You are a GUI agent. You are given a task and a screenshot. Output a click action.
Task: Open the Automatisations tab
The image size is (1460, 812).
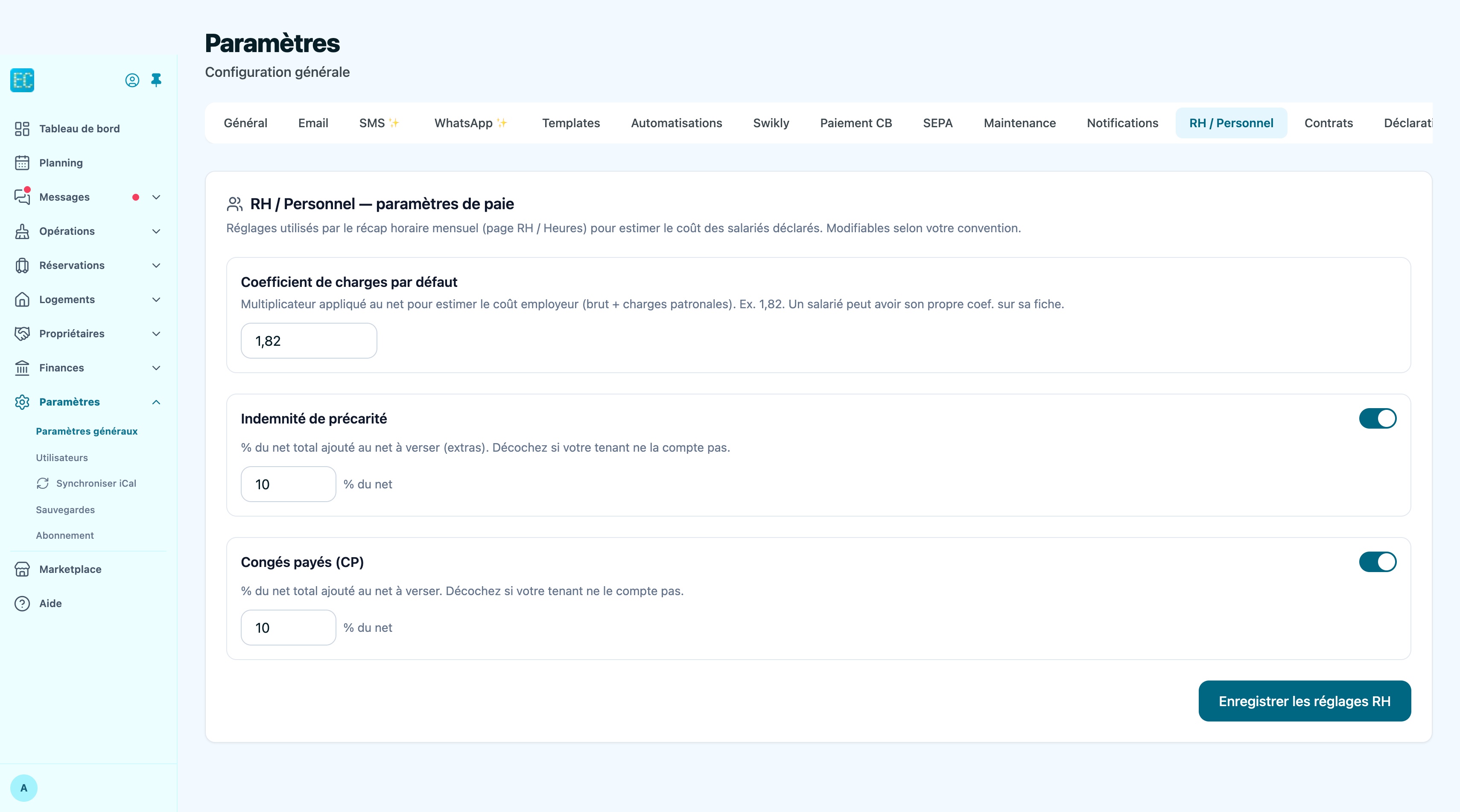pyautogui.click(x=676, y=123)
